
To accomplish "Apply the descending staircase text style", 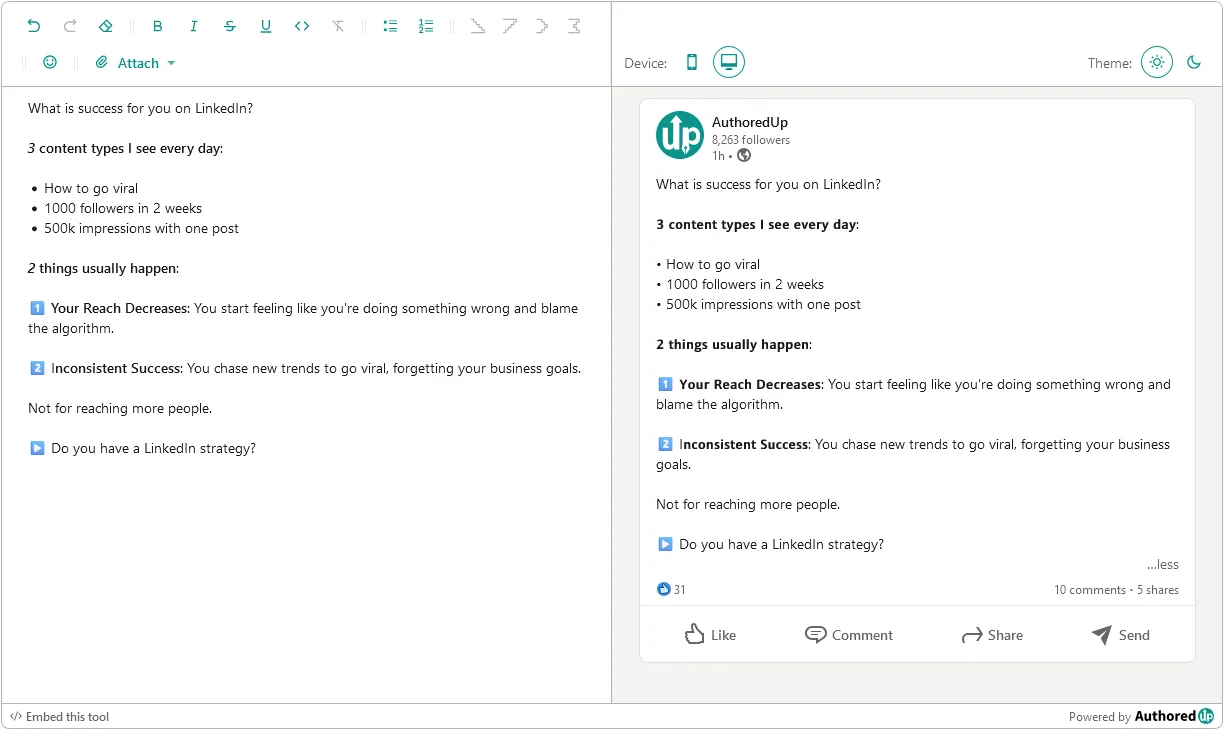I will tap(478, 26).
